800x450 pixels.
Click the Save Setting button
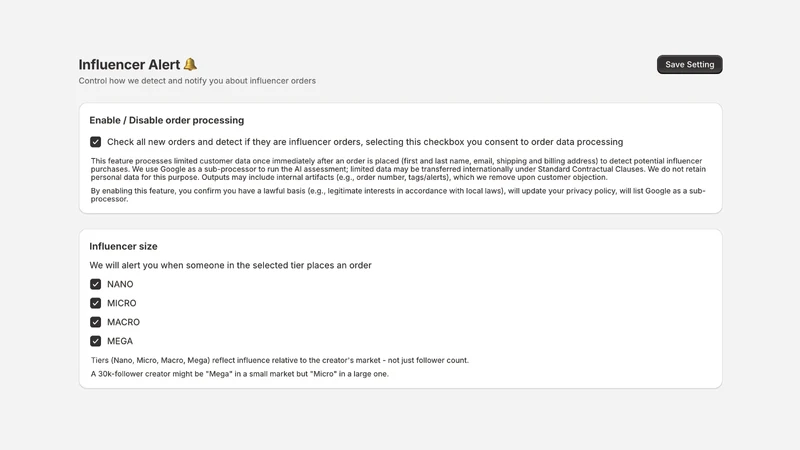tap(689, 64)
